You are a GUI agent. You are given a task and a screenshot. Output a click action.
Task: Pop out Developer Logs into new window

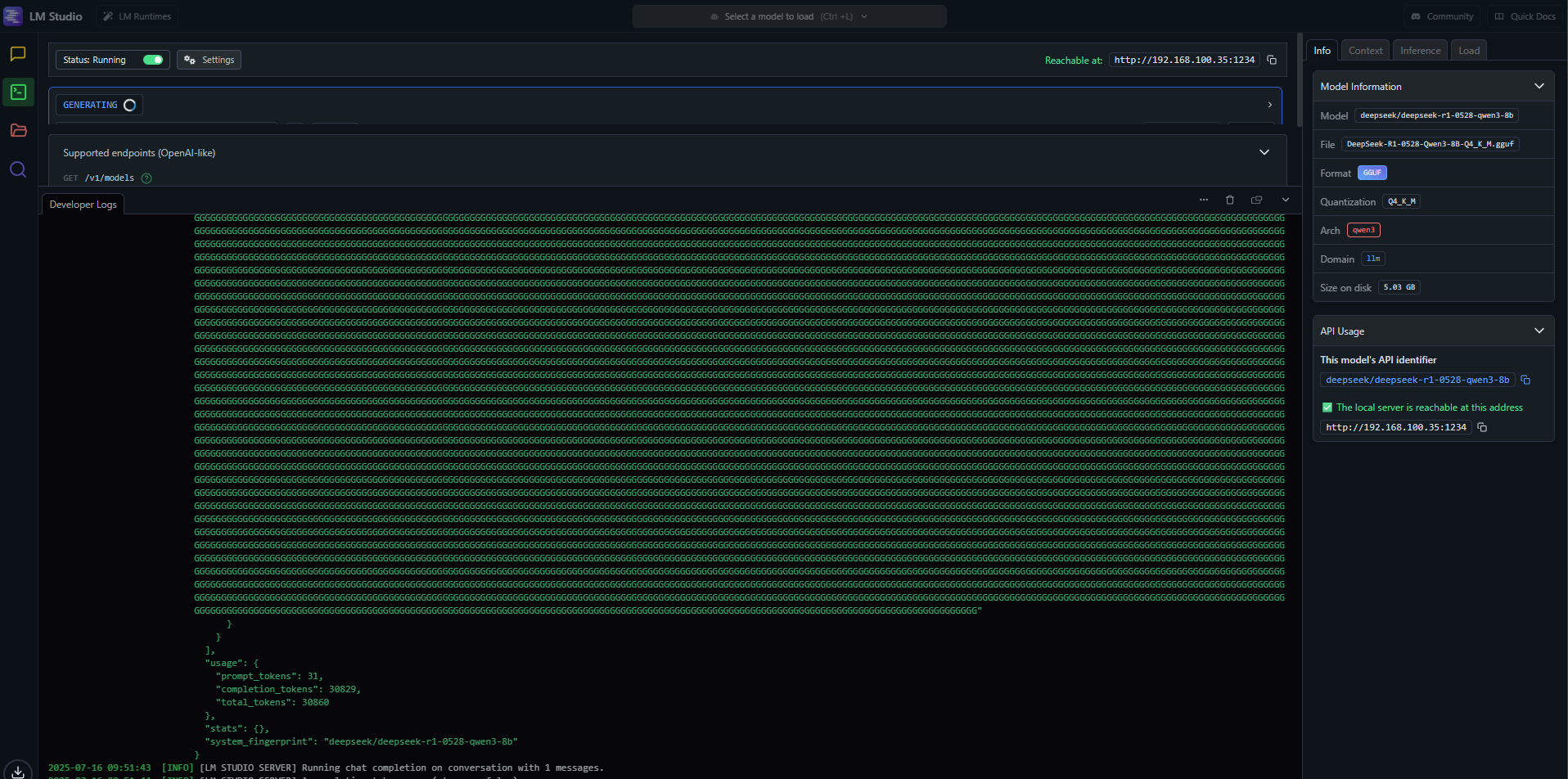[x=1257, y=200]
